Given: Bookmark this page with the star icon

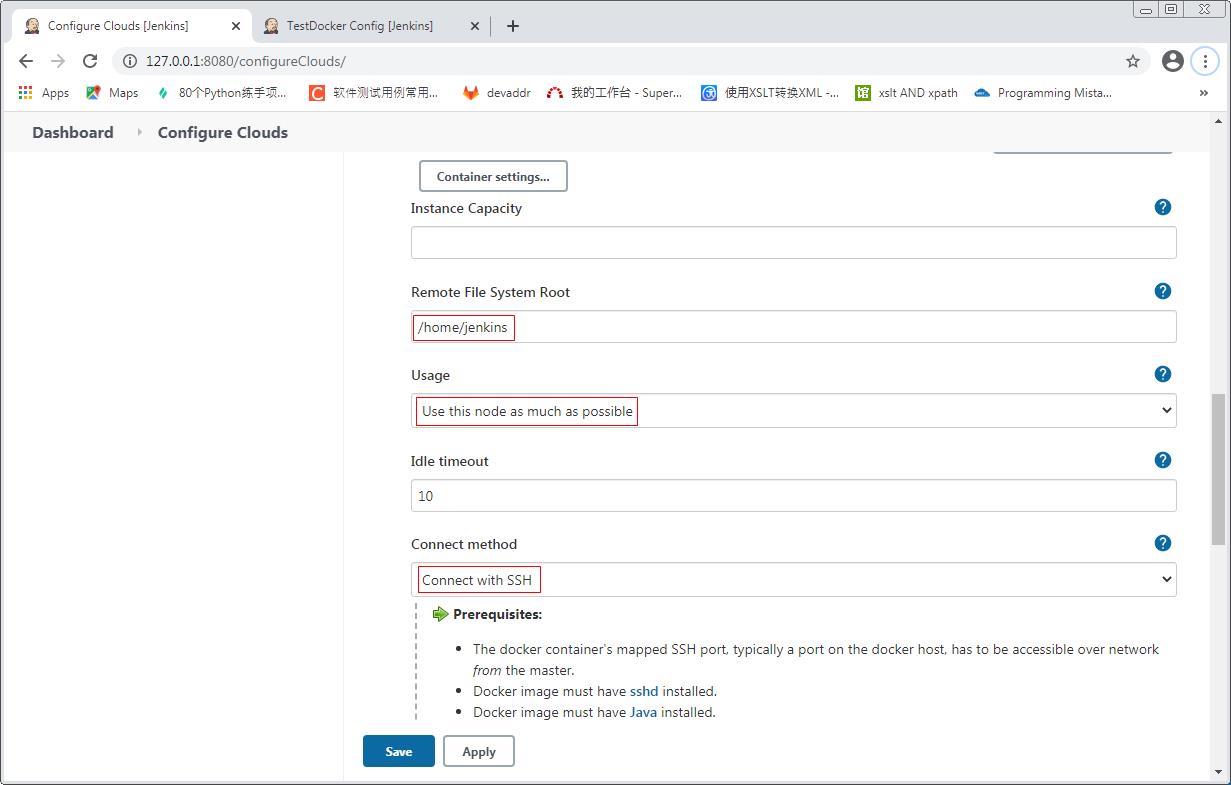Looking at the screenshot, I should click(1133, 61).
